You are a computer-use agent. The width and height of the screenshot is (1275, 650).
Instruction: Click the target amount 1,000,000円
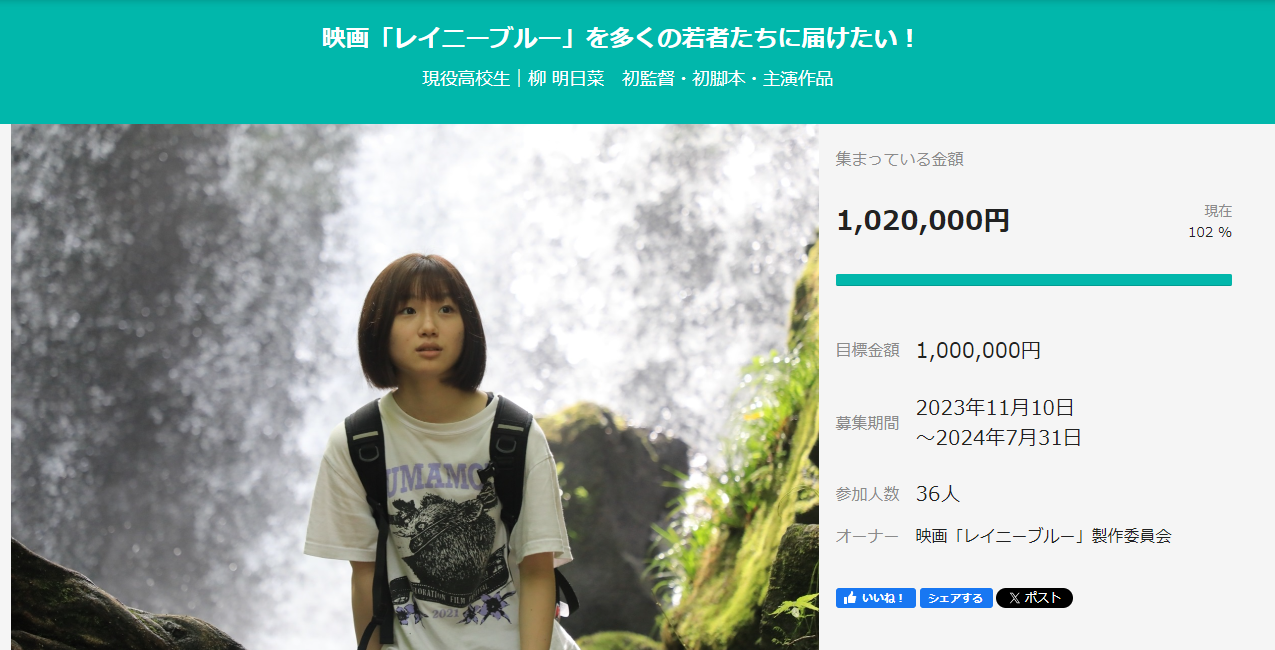pyautogui.click(x=978, y=350)
